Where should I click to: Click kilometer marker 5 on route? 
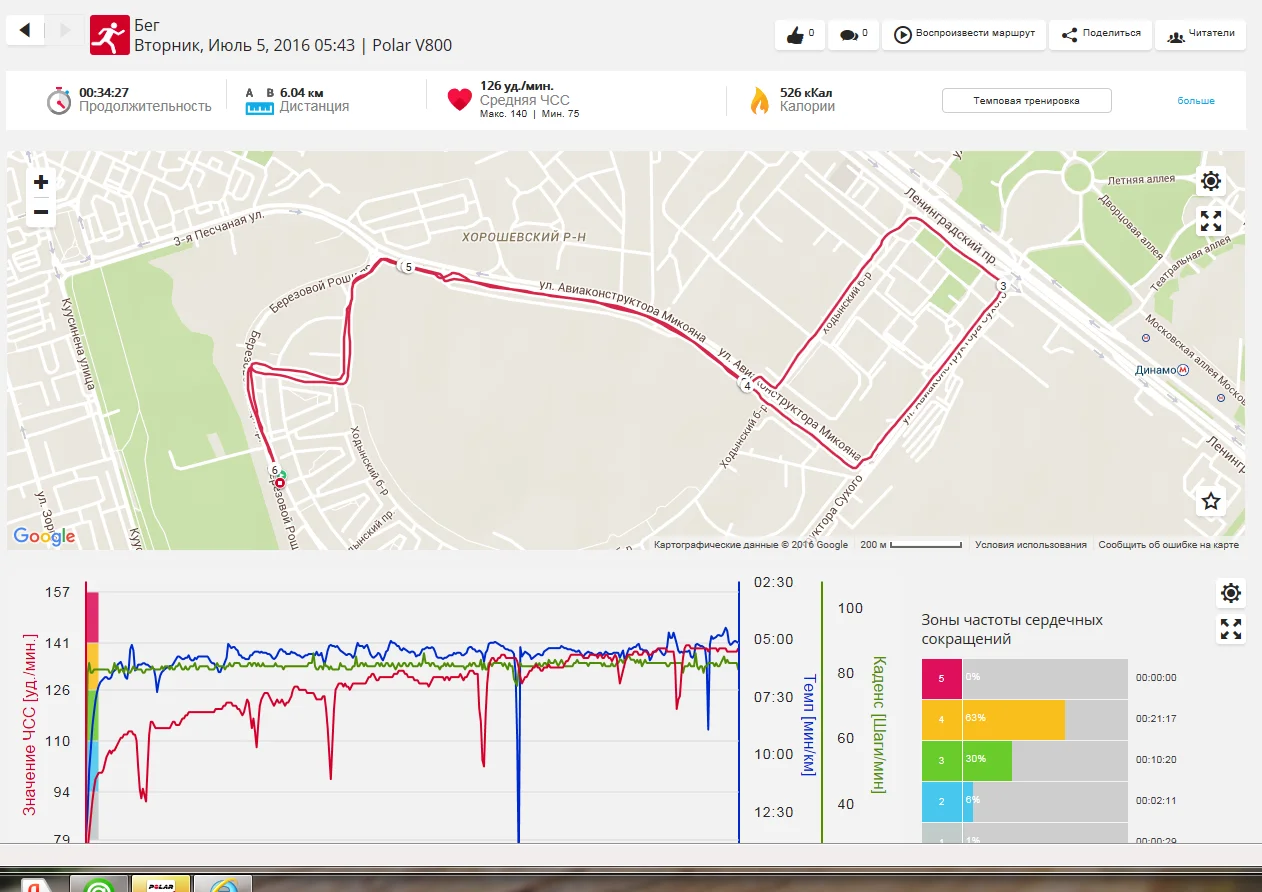pos(408,267)
